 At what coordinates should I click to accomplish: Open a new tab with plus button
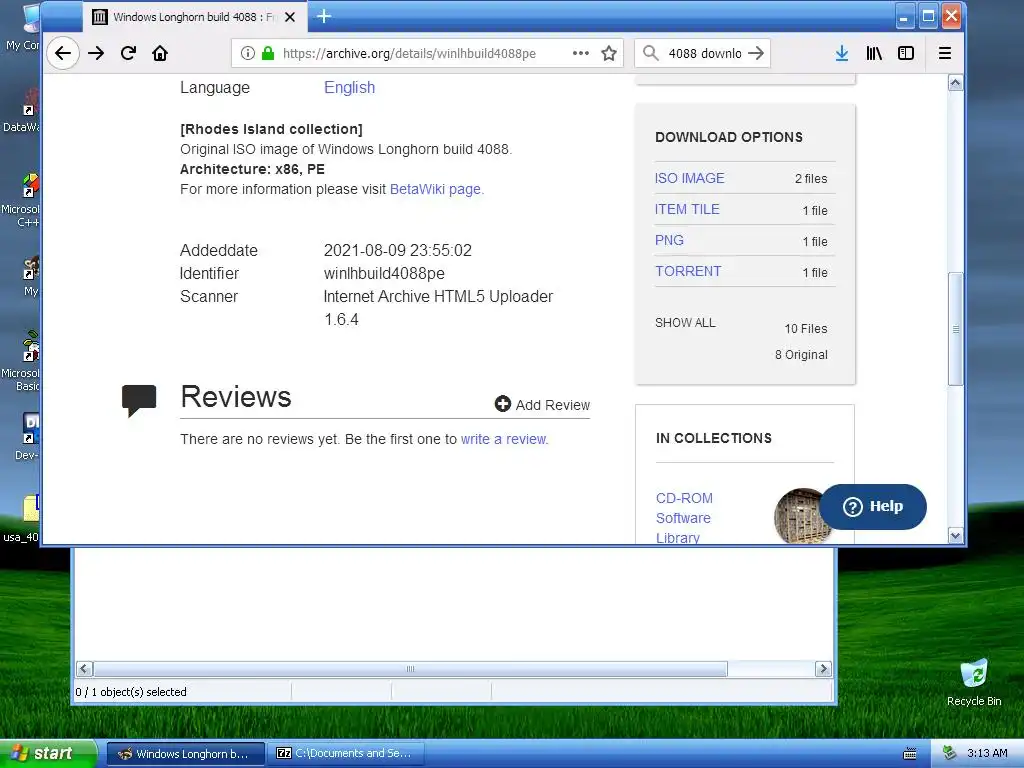(324, 16)
